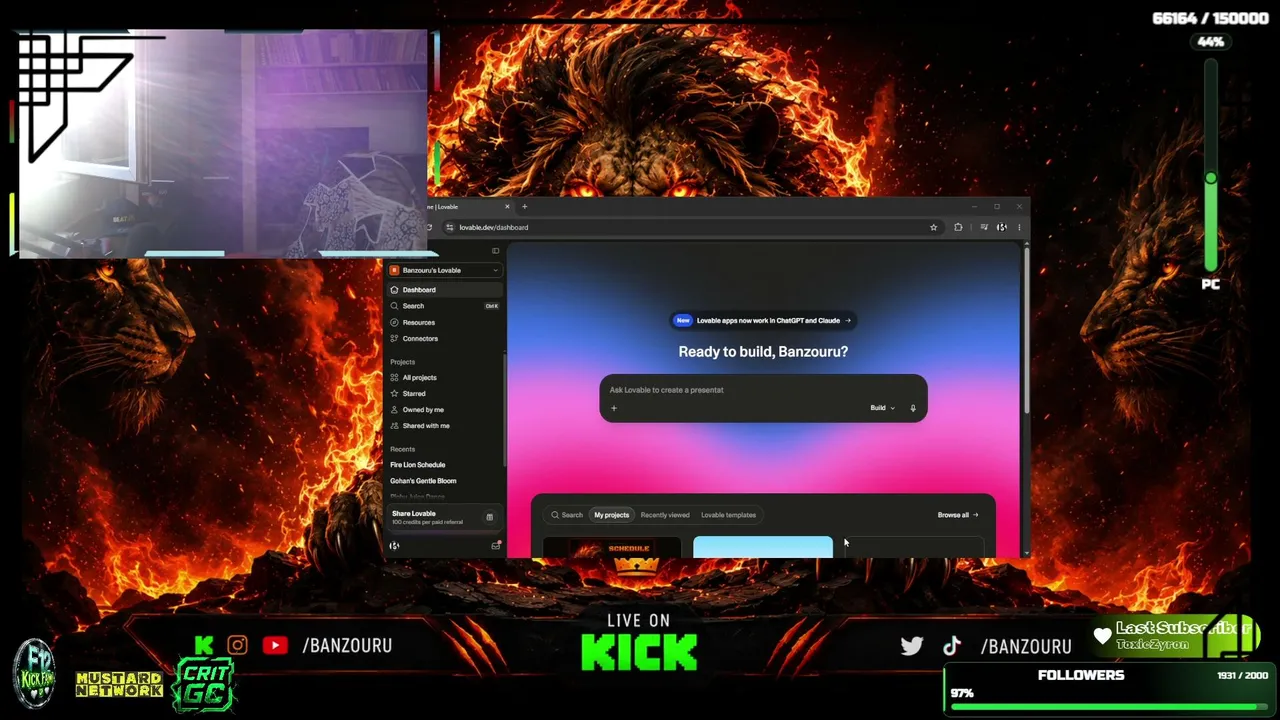
Task: Open the inbox notifications icon
Action: tap(495, 546)
